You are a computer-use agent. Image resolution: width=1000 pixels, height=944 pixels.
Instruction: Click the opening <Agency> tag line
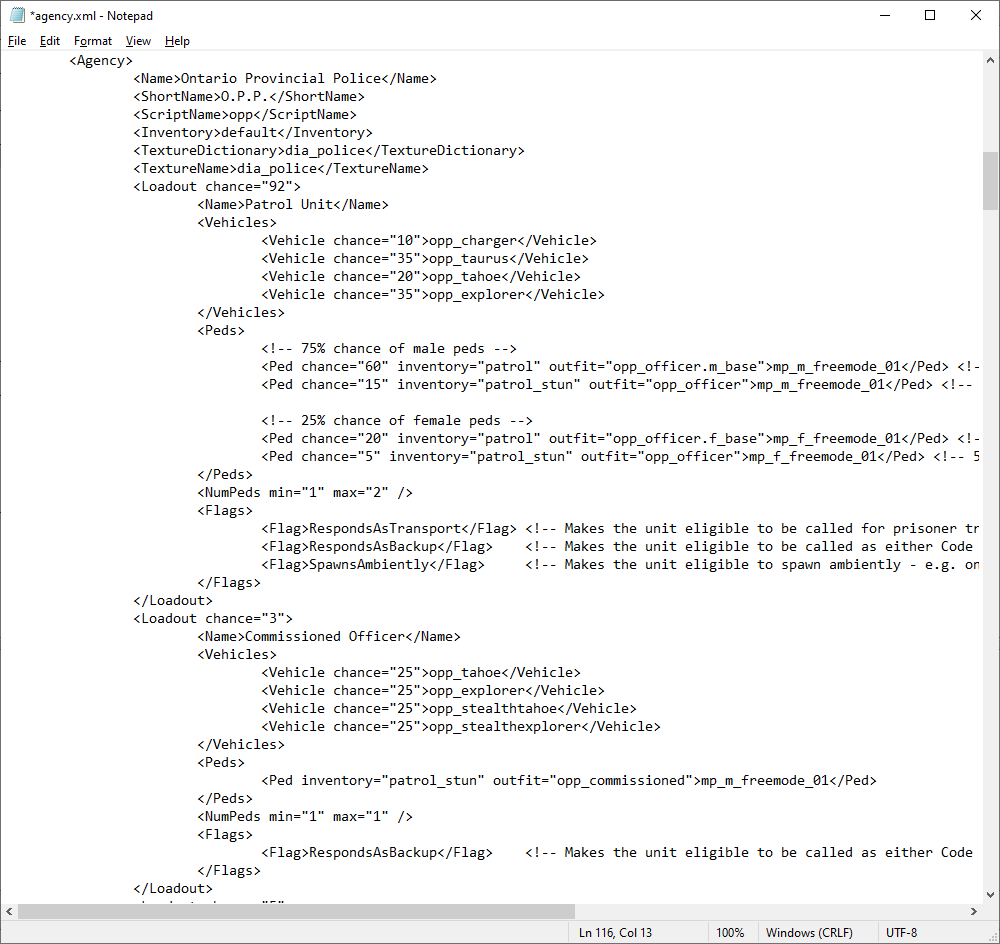point(101,61)
